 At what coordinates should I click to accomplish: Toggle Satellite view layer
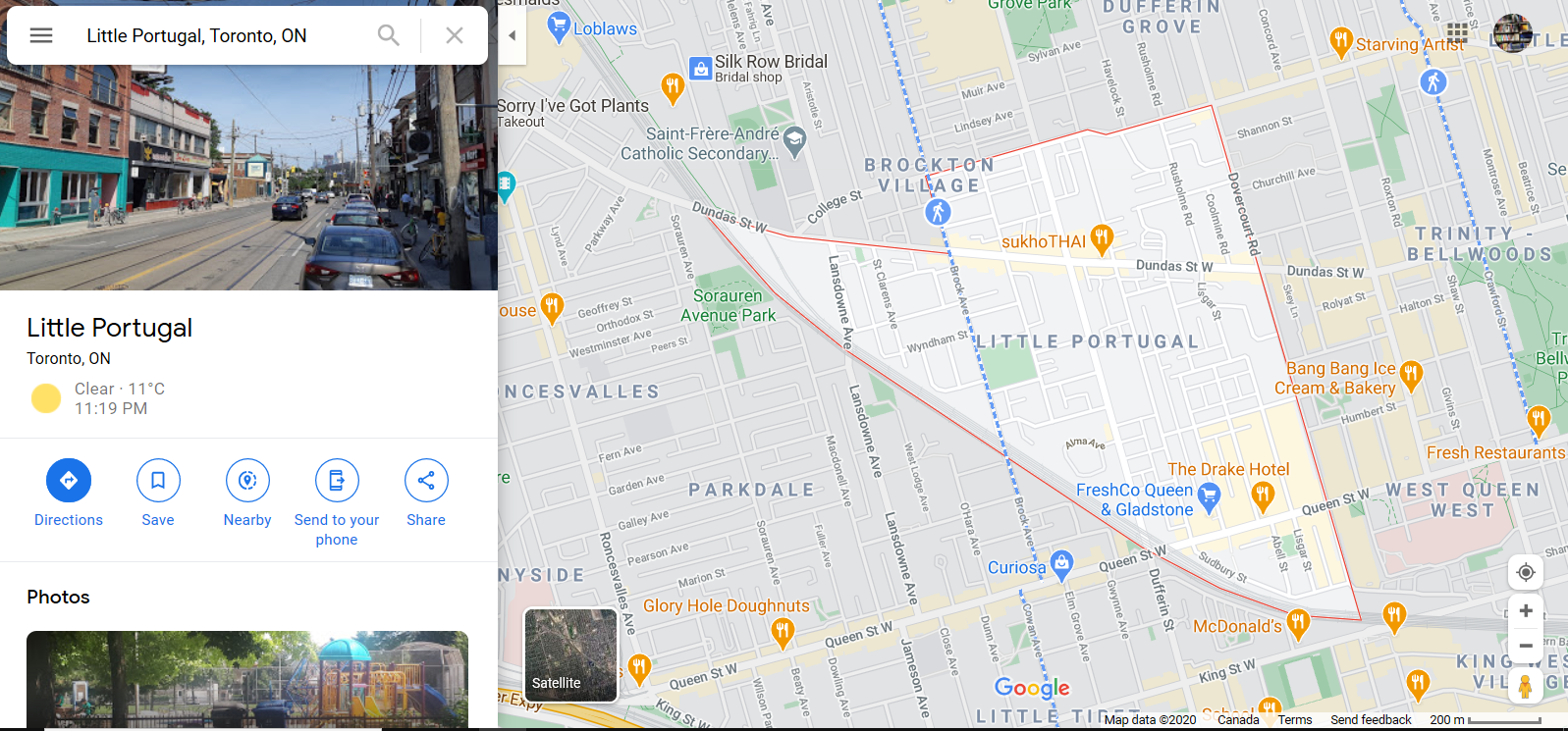570,655
